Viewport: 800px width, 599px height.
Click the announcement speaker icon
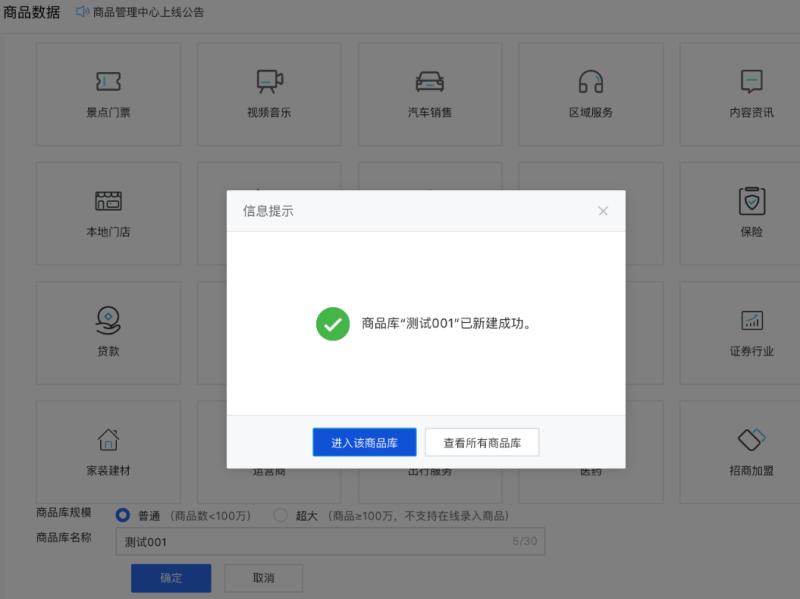pyautogui.click(x=82, y=12)
